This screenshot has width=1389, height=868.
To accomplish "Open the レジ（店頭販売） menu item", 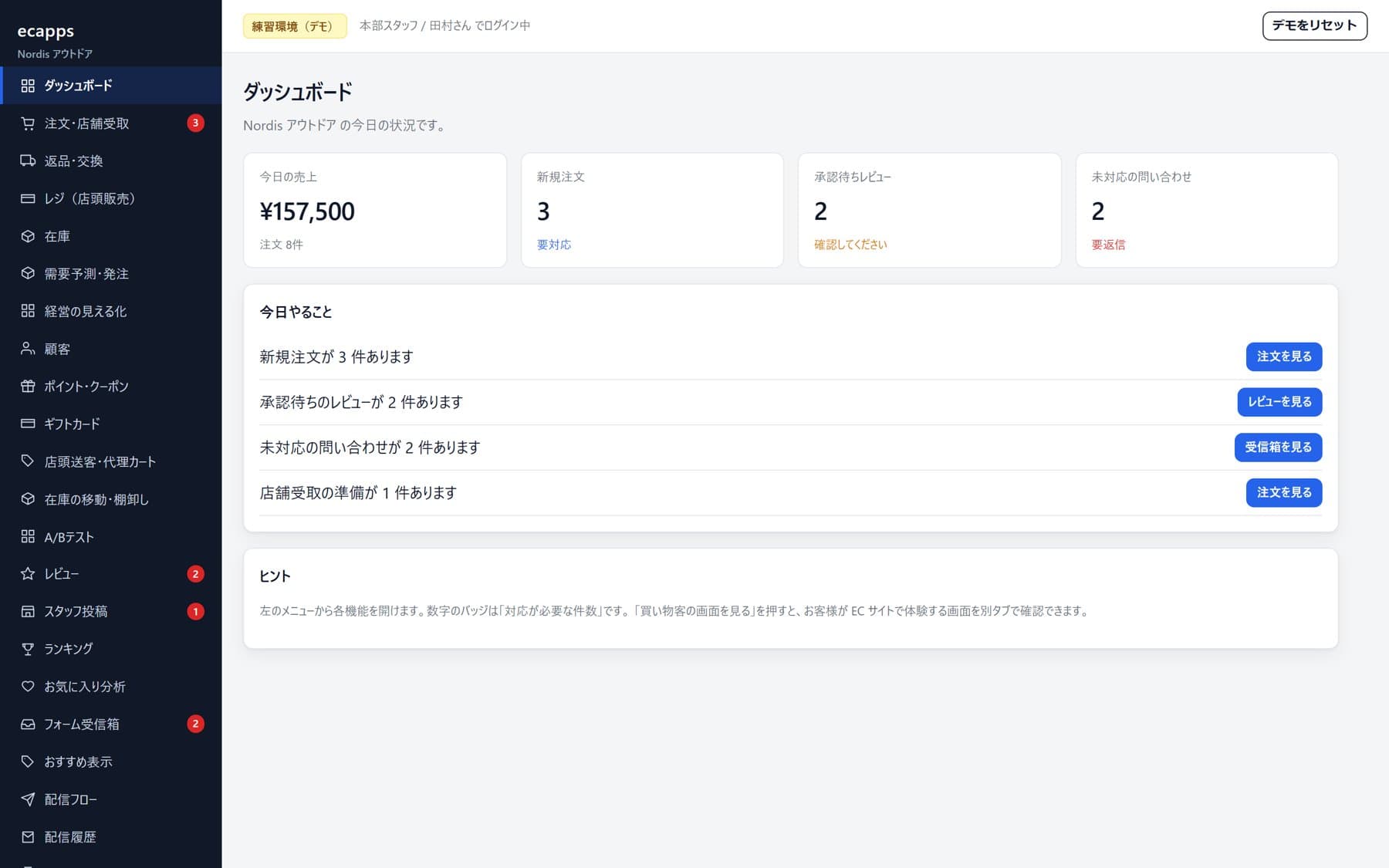I will (x=111, y=198).
